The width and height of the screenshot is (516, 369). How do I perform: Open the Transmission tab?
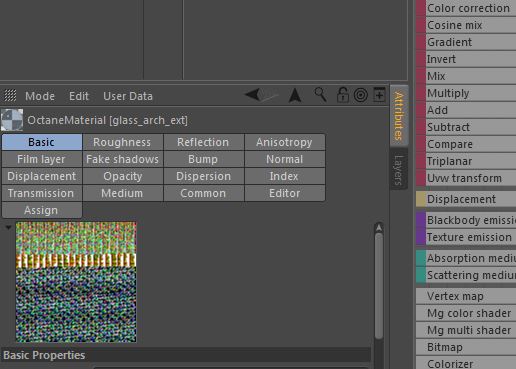(x=41, y=193)
